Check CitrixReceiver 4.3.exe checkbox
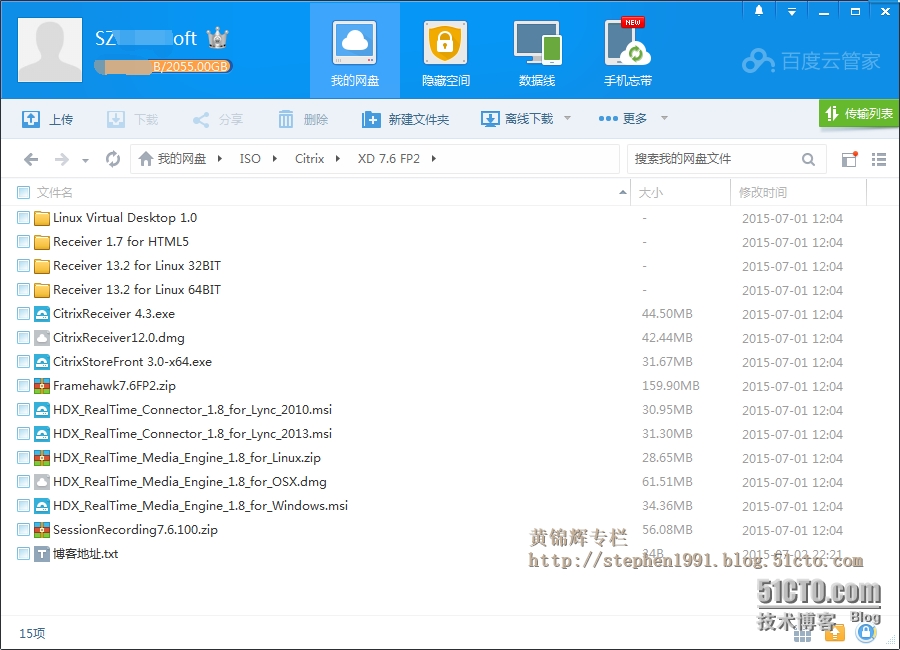900x650 pixels. (x=24, y=314)
